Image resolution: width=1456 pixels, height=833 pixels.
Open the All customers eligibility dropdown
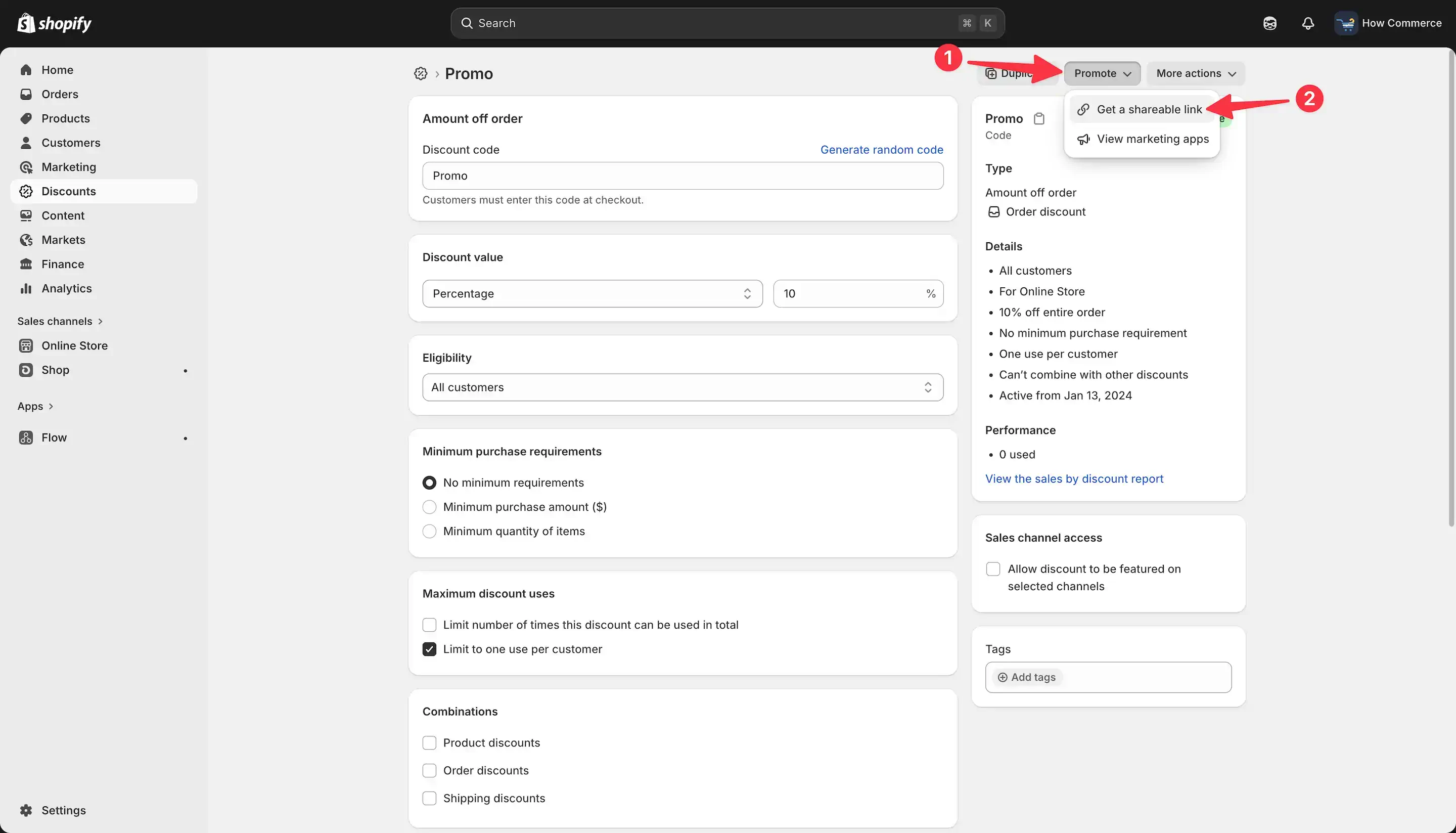[683, 387]
